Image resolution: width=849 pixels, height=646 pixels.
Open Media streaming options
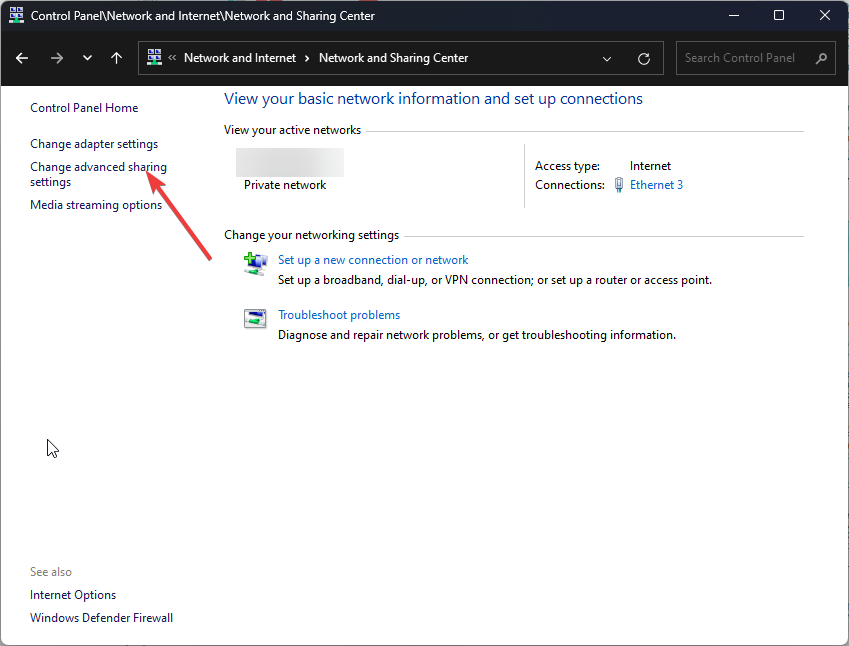tap(96, 205)
